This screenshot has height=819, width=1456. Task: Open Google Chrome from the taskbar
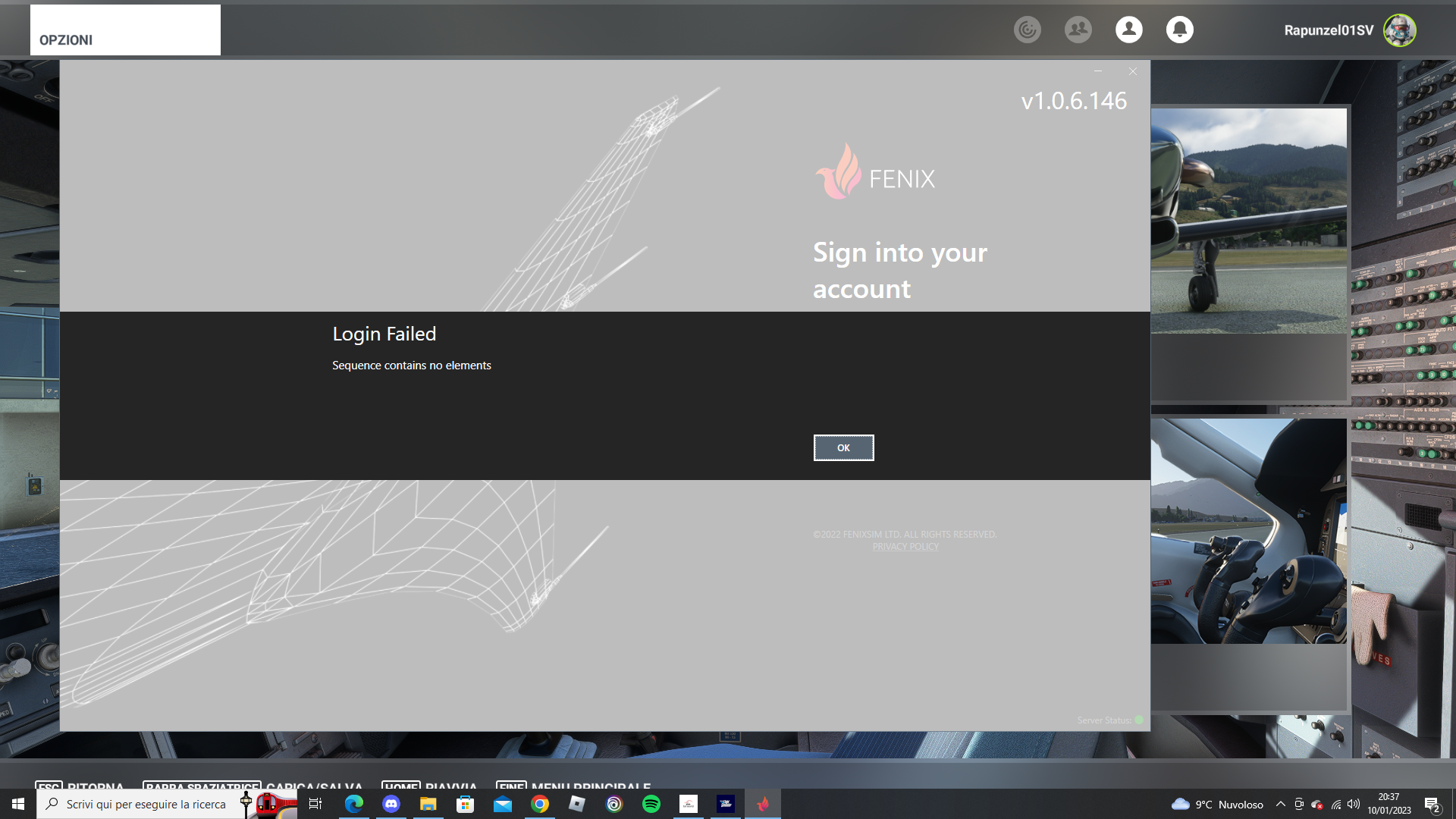coord(540,804)
